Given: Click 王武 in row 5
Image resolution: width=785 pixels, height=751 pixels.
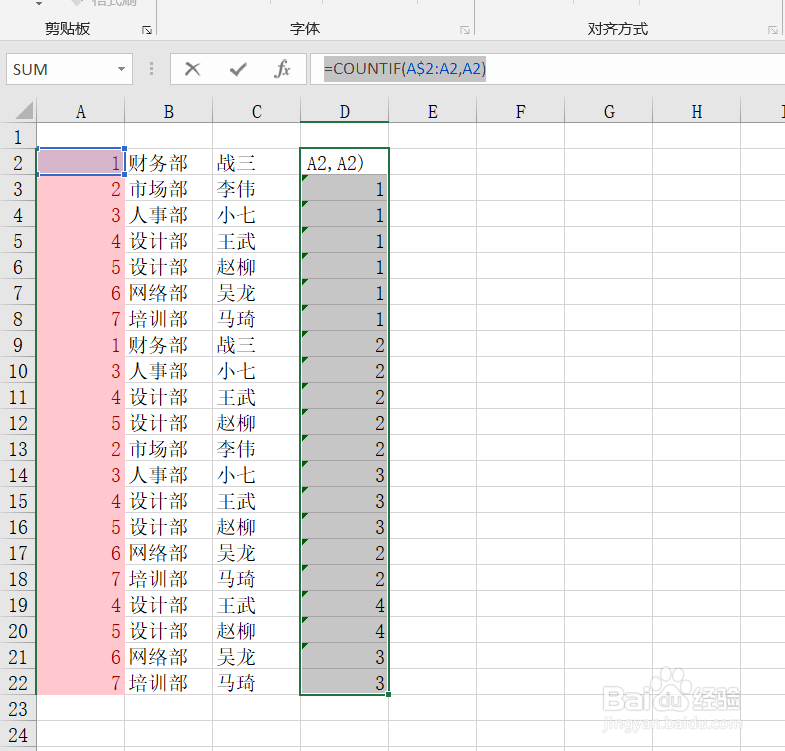Looking at the screenshot, I should pos(236,241).
